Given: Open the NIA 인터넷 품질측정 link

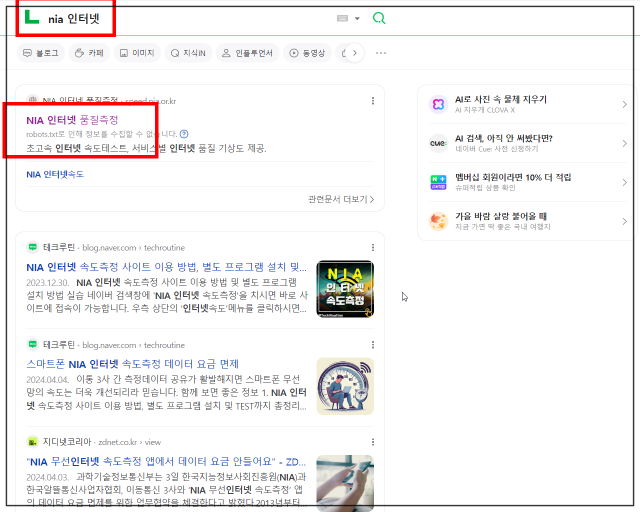Looking at the screenshot, I should [72, 120].
